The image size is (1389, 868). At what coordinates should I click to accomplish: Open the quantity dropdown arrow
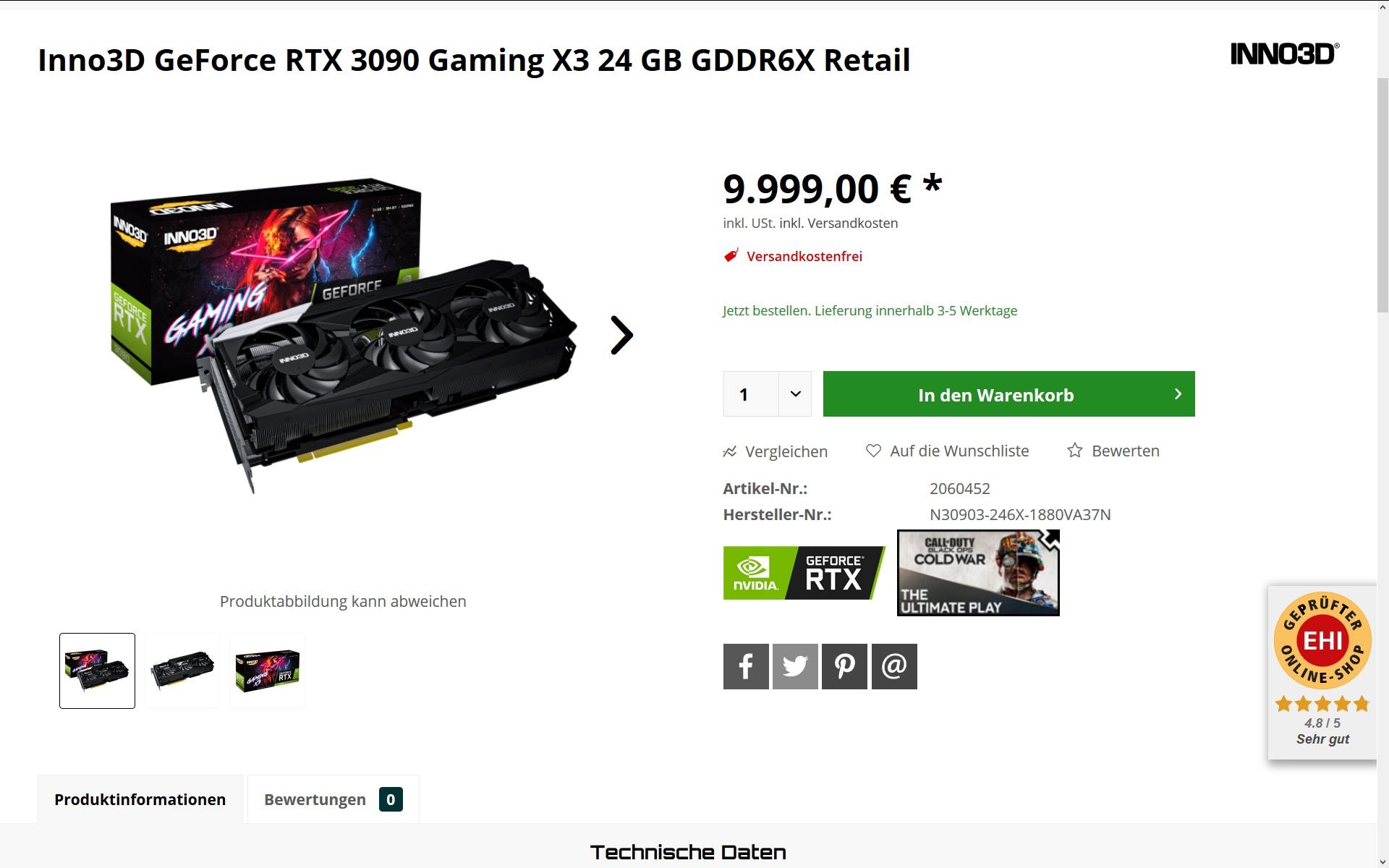point(795,393)
